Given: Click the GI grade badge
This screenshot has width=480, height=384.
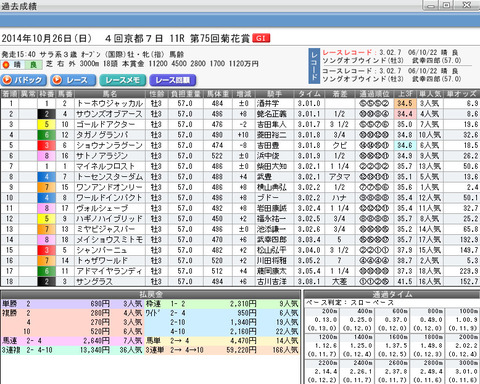Looking at the screenshot, I should (261, 38).
